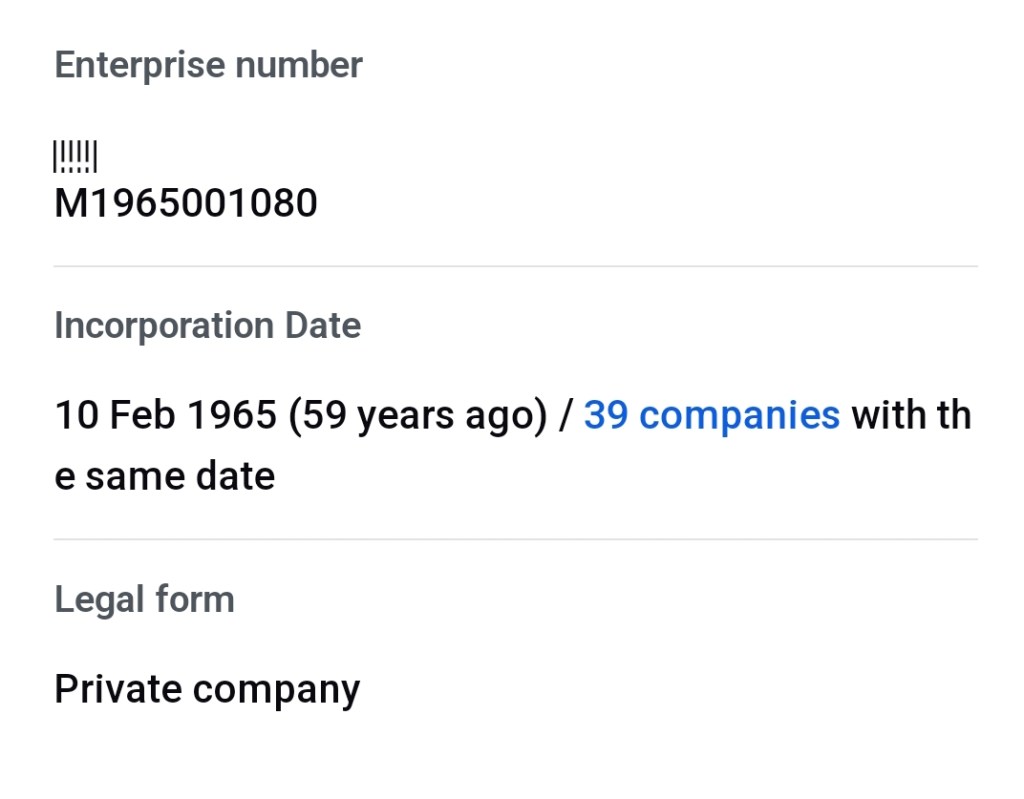Click the divider line below the enterprise number
Viewport: 1024px width, 799px height.
[x=515, y=266]
